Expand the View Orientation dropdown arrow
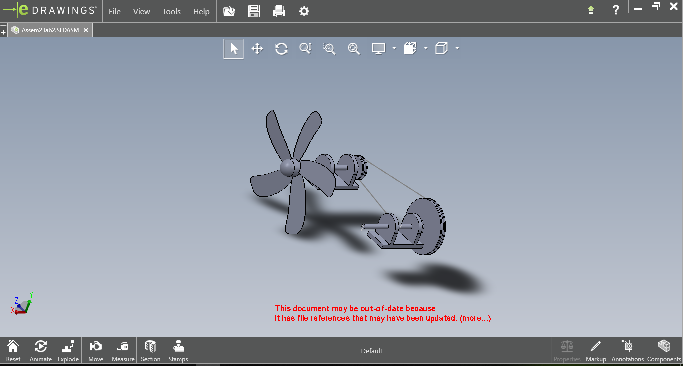Screen dimensions: 683x366 point(457,48)
